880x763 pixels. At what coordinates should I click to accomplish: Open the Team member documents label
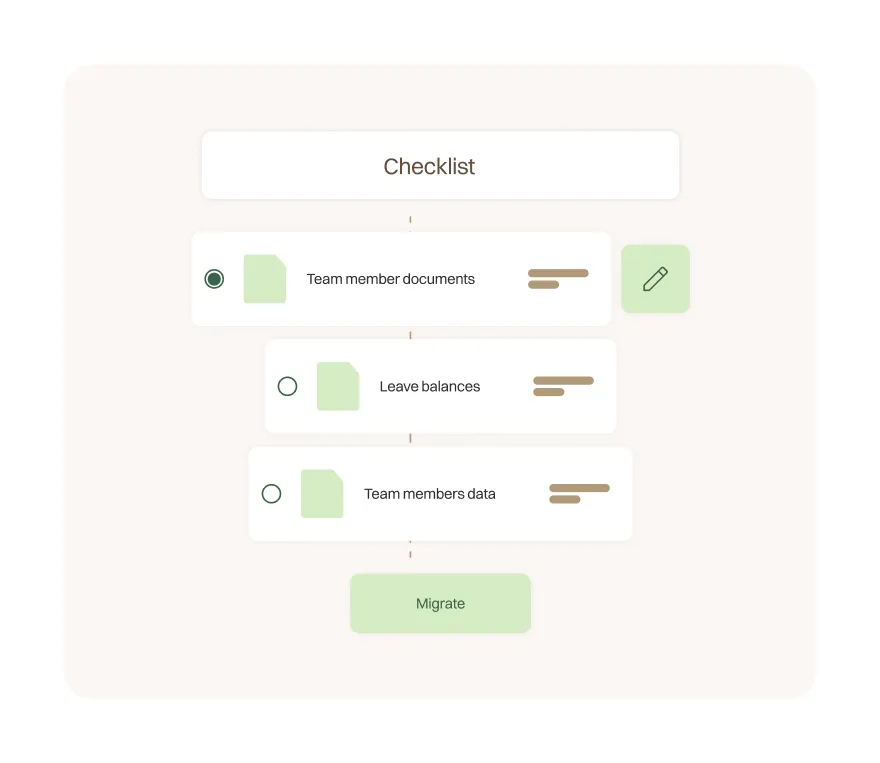[390, 279]
